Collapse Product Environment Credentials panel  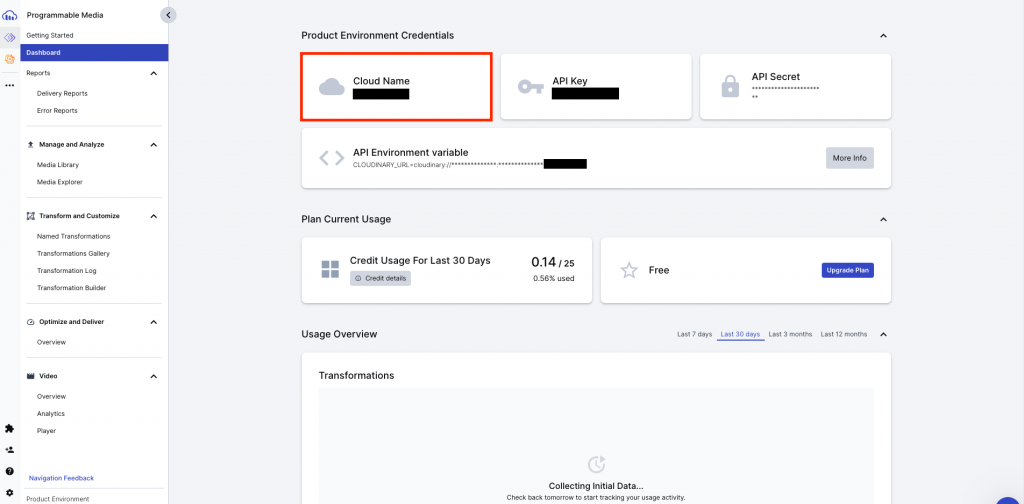point(883,35)
